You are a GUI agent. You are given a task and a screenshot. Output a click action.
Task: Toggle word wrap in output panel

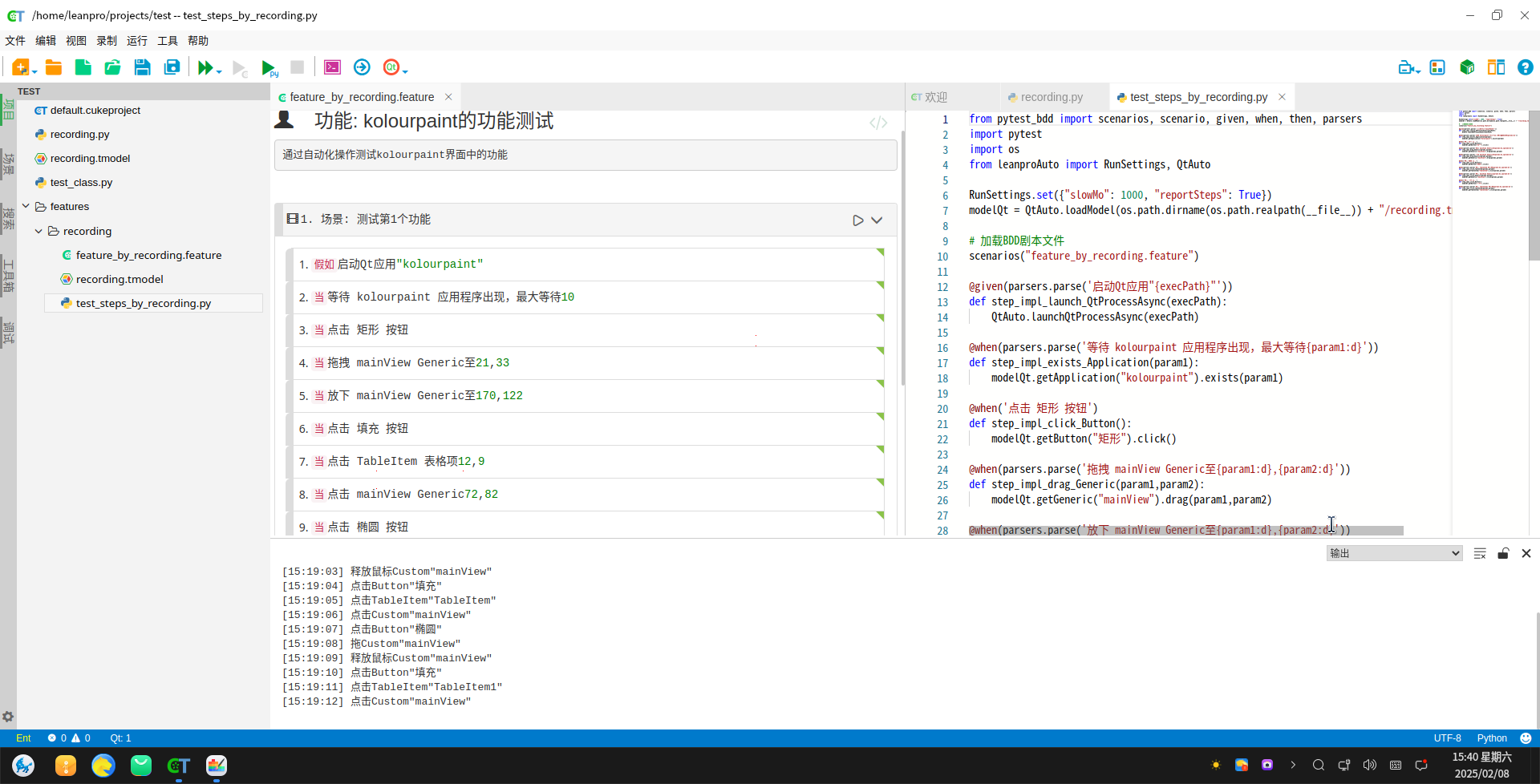click(x=1480, y=553)
